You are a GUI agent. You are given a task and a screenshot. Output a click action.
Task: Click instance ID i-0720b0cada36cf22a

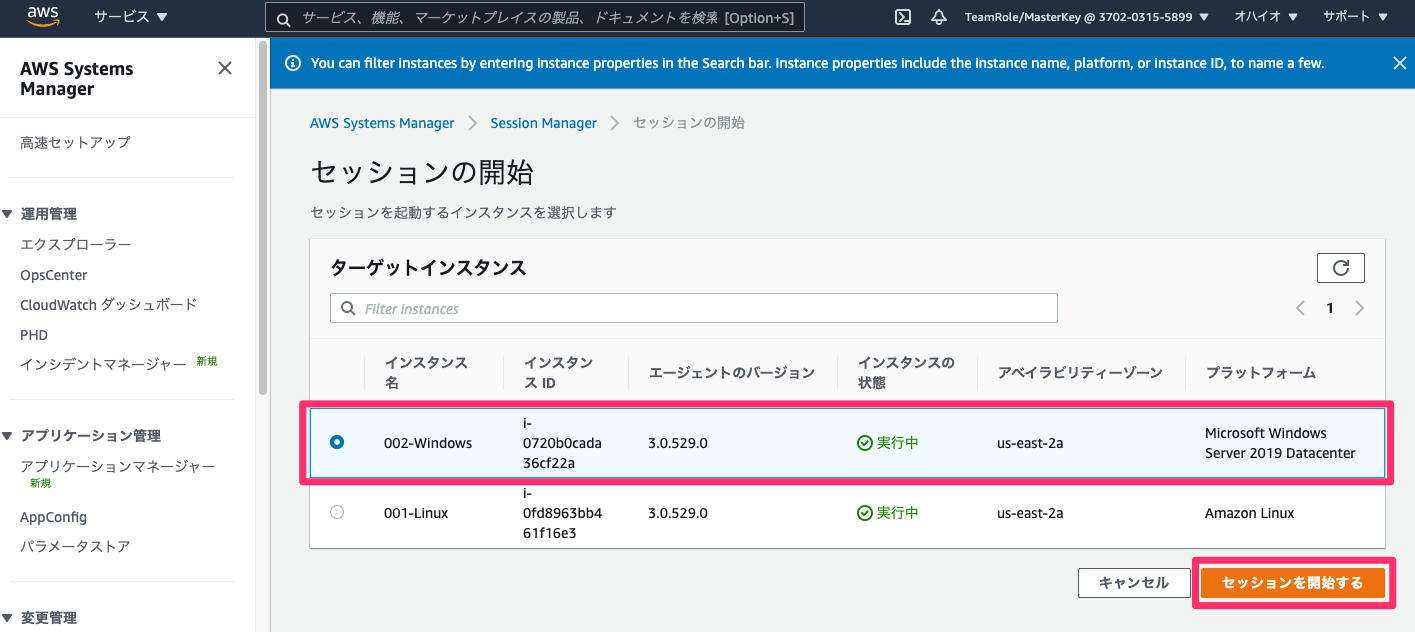coord(563,443)
